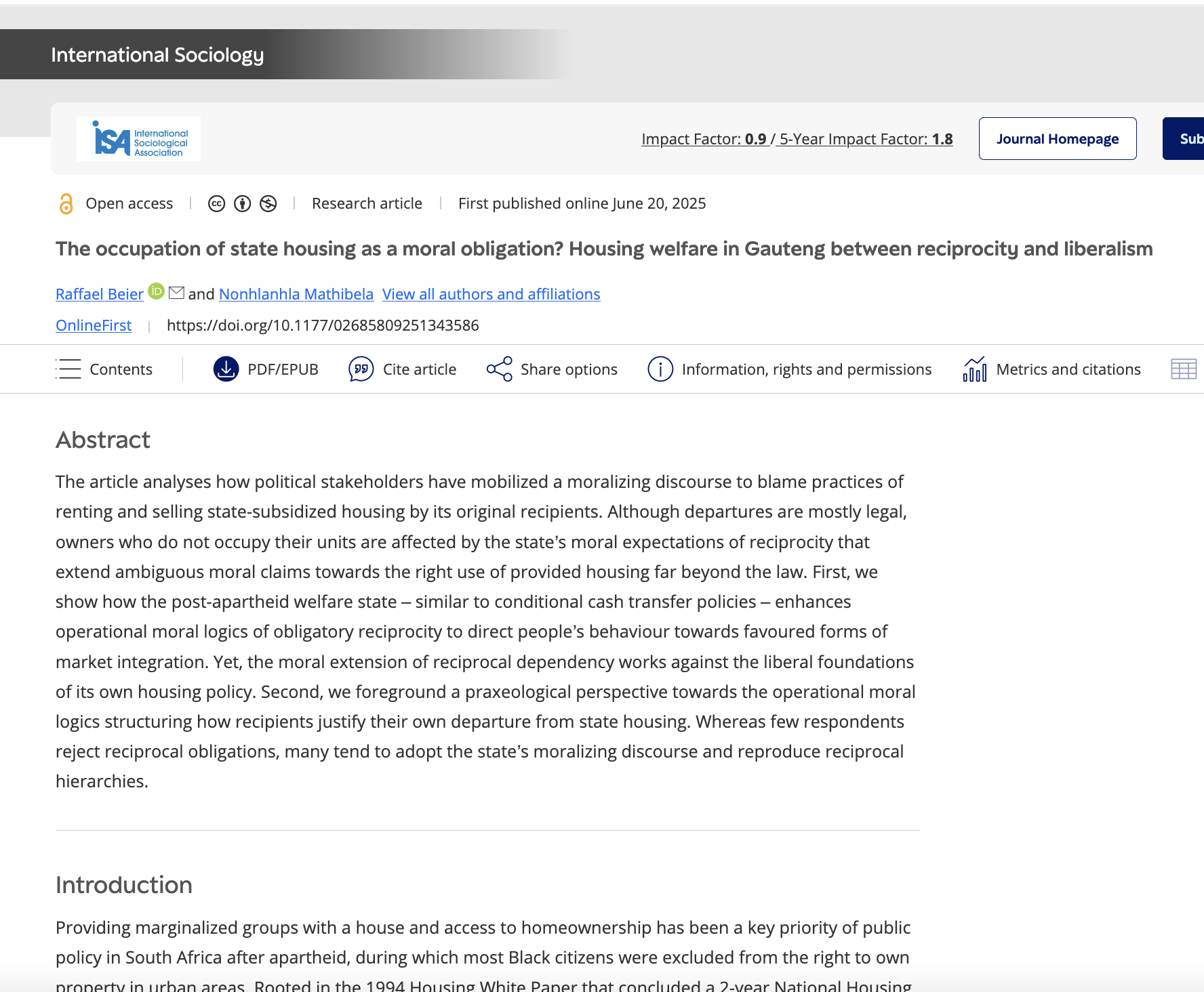
Task: Click the Metrics bar chart icon
Action: (975, 369)
